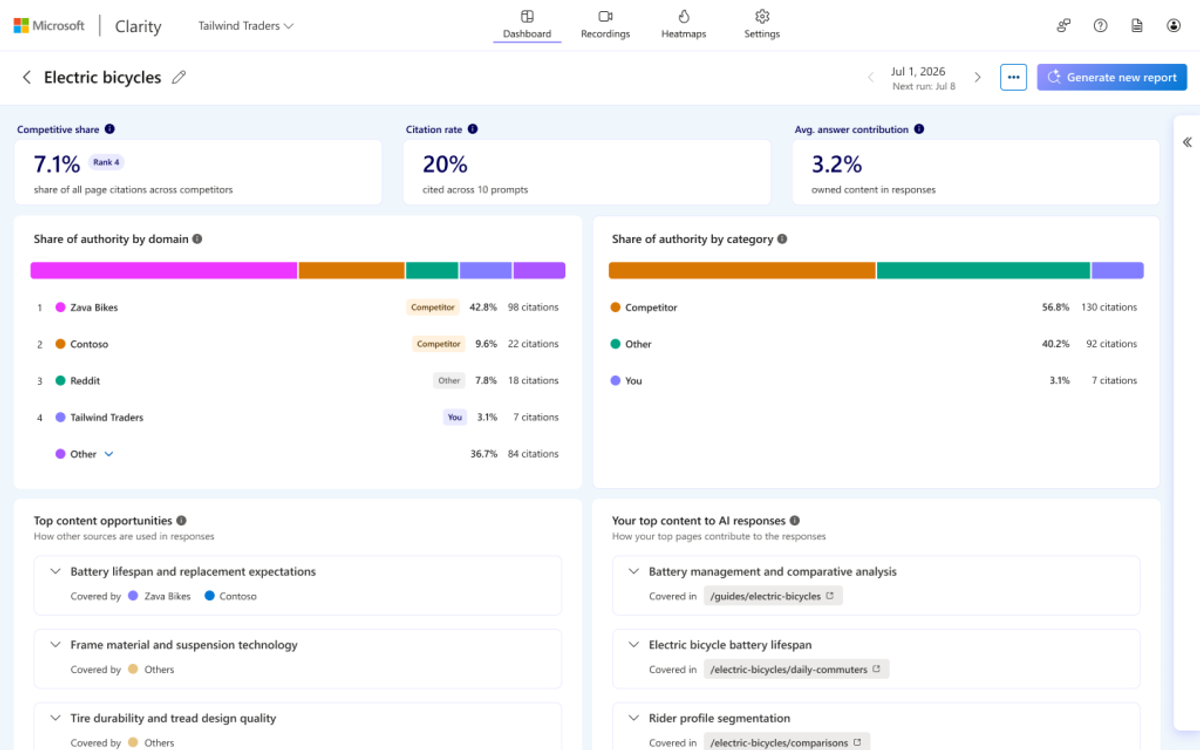Open the Settings tab

pos(762,25)
